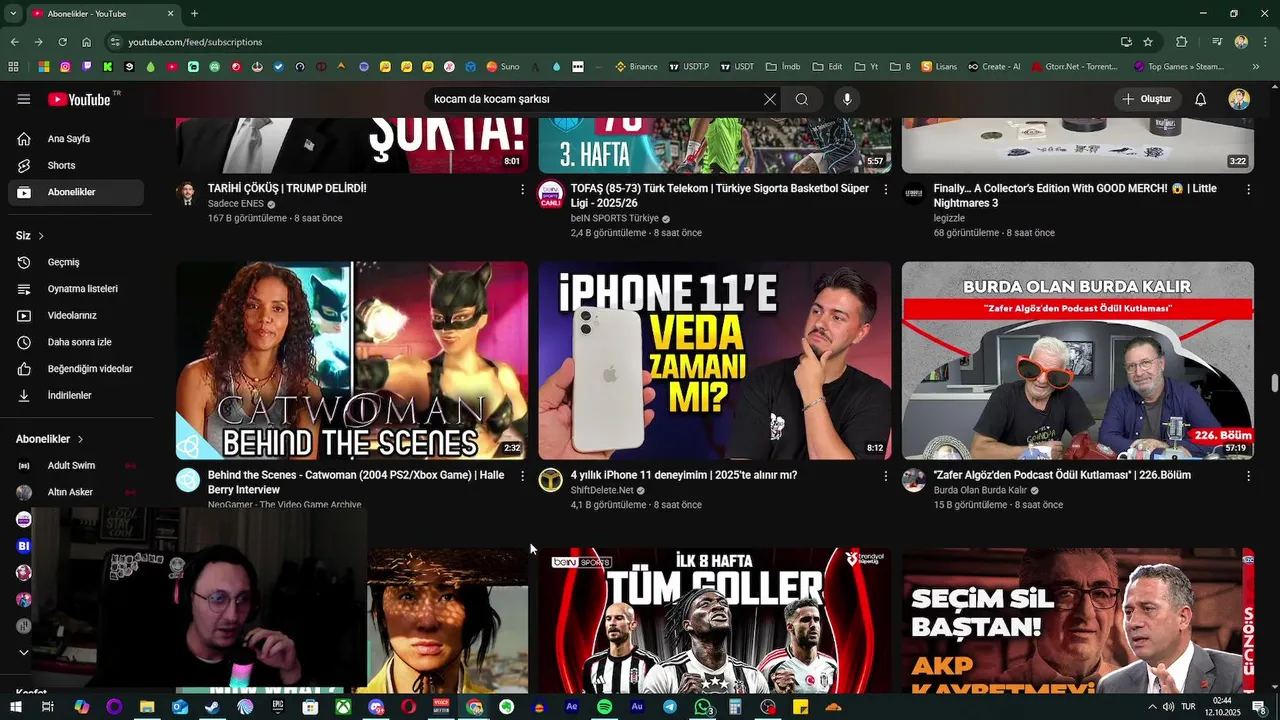The height and width of the screenshot is (720, 1280).
Task: Open Daha sonra izle
Action: [x=76, y=342]
